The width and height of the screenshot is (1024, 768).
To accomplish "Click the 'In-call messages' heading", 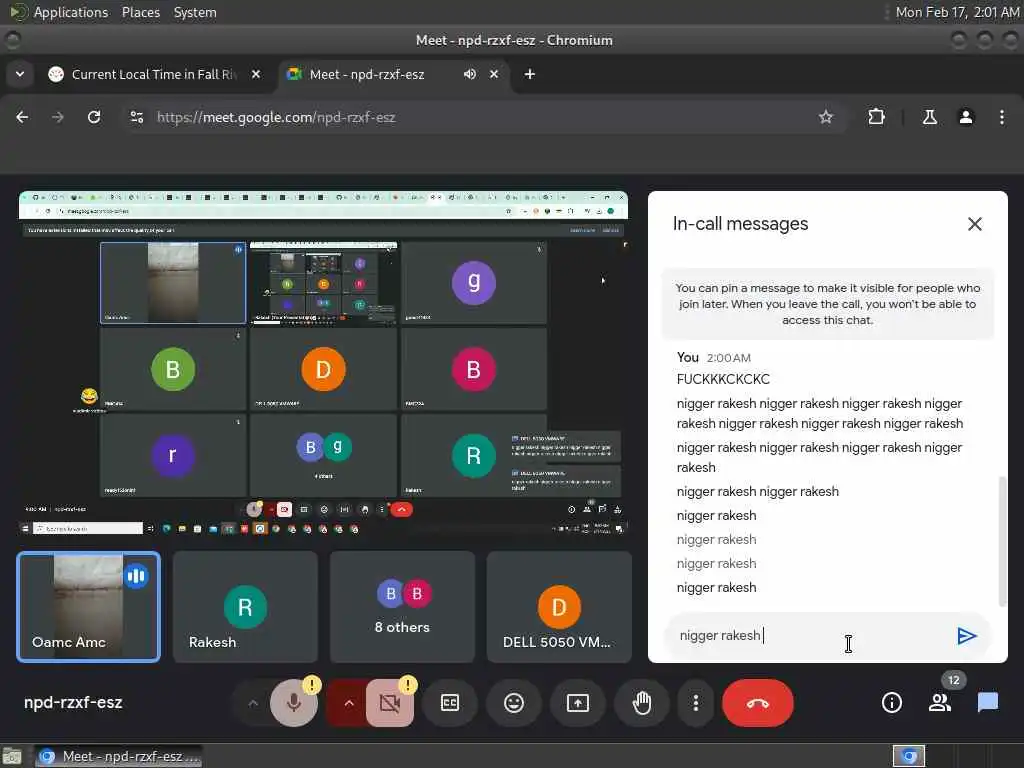I will click(x=741, y=224).
